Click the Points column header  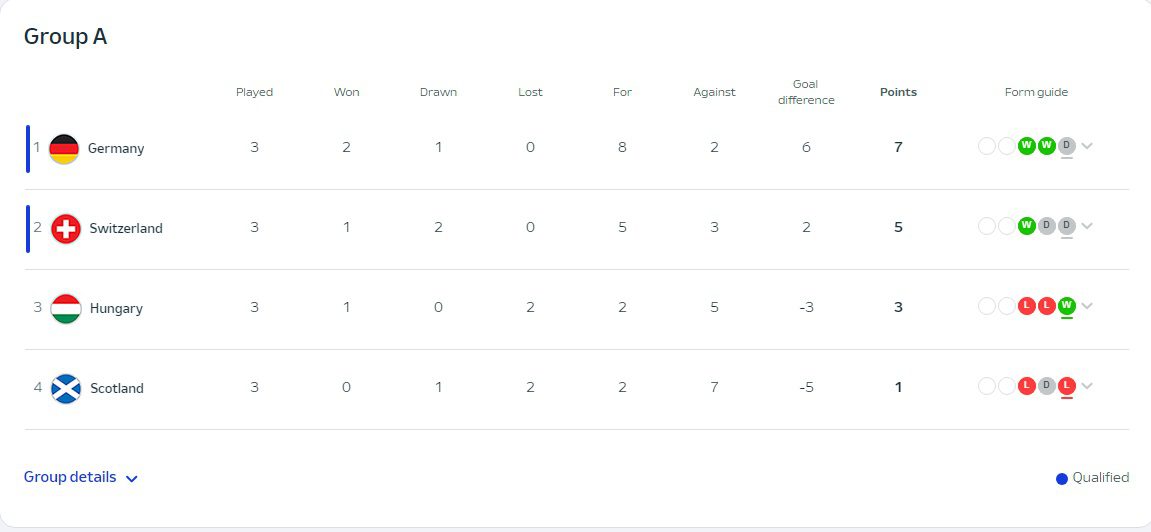898,92
